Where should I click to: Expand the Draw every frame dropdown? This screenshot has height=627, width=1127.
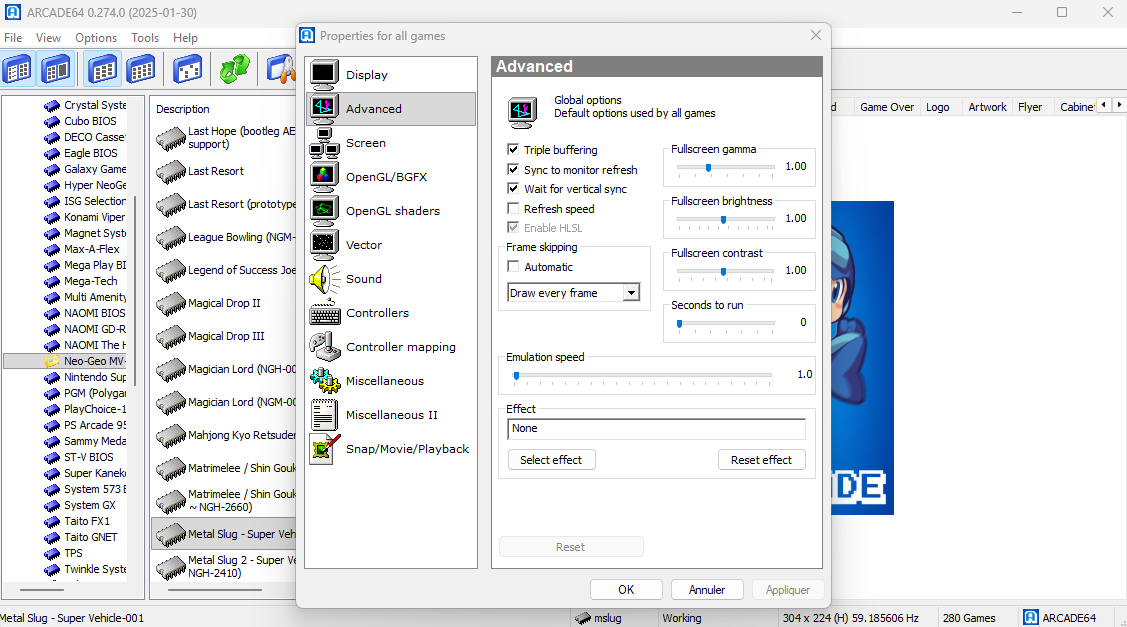(x=631, y=293)
